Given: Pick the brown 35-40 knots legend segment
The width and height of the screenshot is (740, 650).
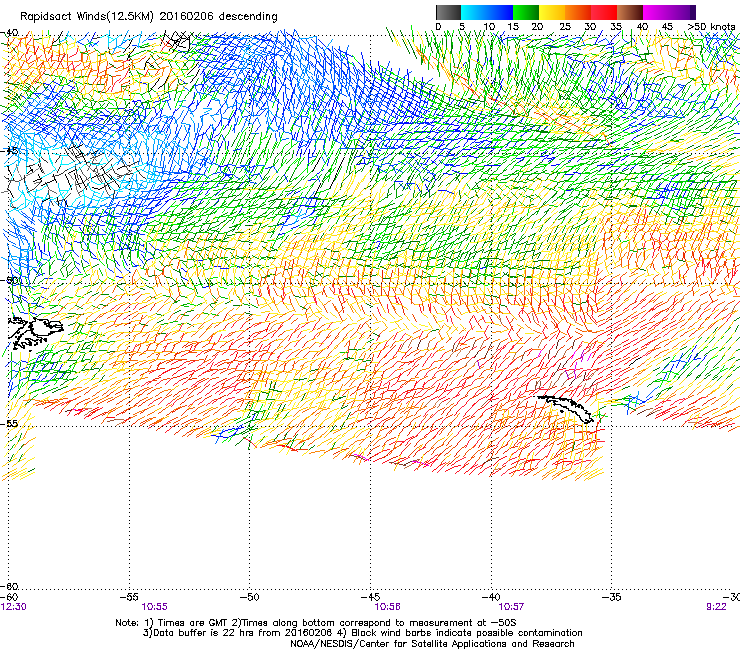Looking at the screenshot, I should [x=630, y=12].
